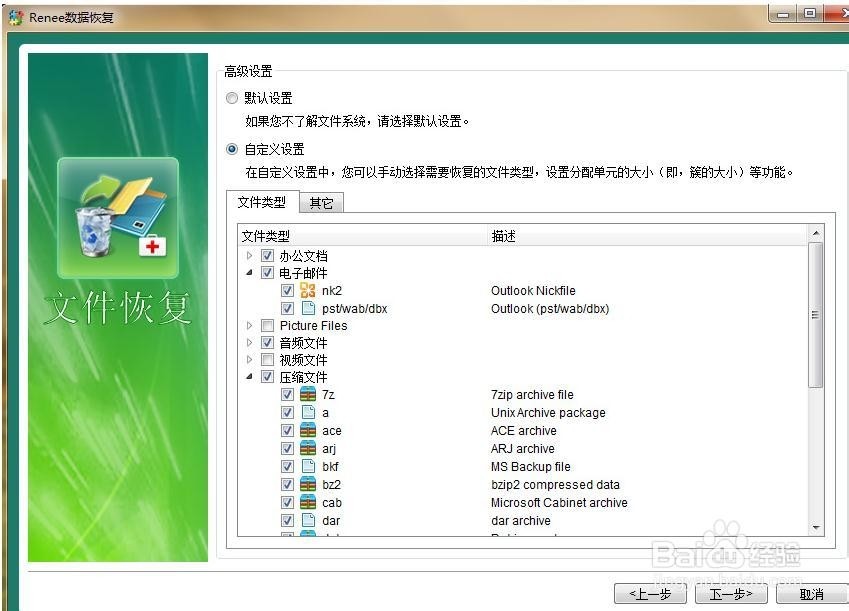Click the bz2 archive icon

pos(308,484)
